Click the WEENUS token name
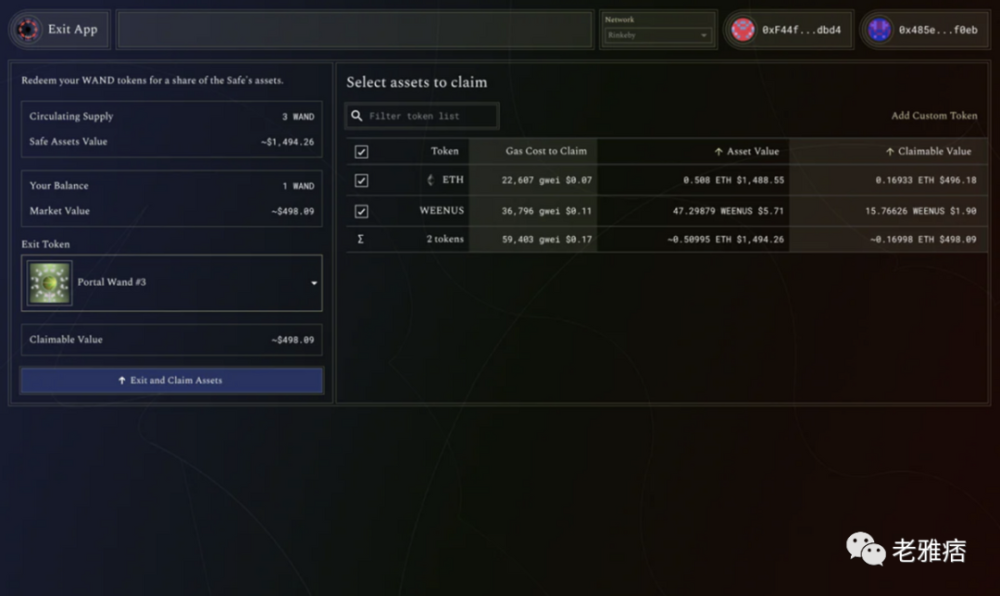Screen dimensions: 1000x596 click(441, 210)
